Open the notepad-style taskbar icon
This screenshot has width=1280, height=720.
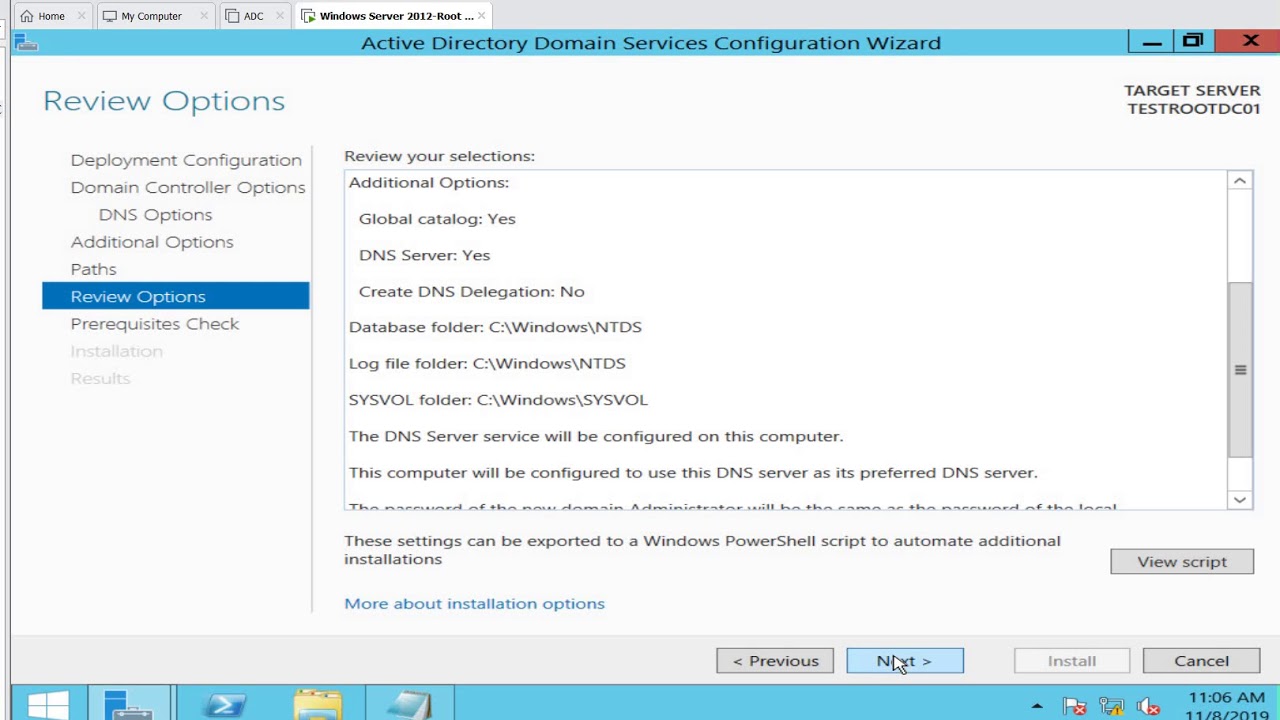tap(409, 704)
